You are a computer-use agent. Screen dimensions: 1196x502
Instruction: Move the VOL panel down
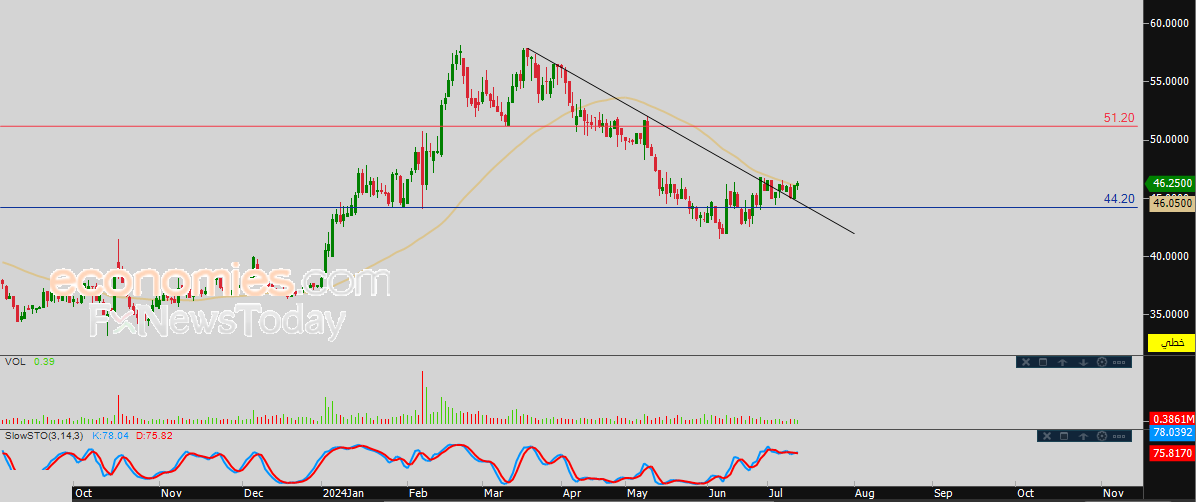click(1083, 362)
